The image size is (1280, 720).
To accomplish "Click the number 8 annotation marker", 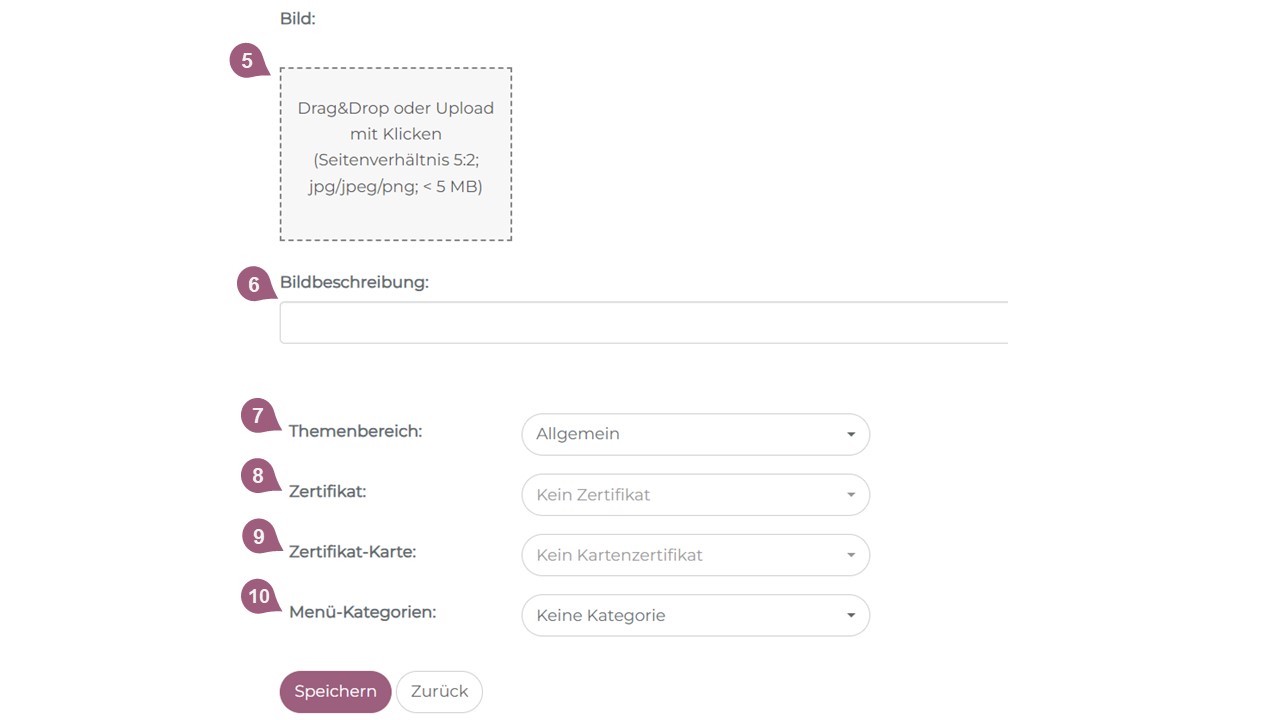I will [x=258, y=476].
